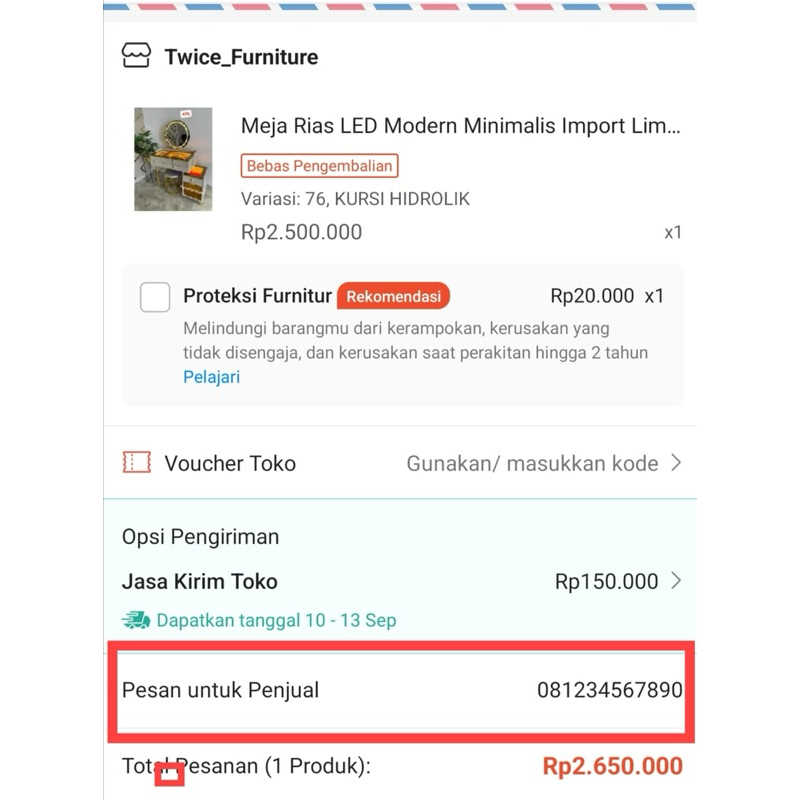Open the Meja Rias product thumbnail
This screenshot has width=800, height=800.
click(x=173, y=159)
